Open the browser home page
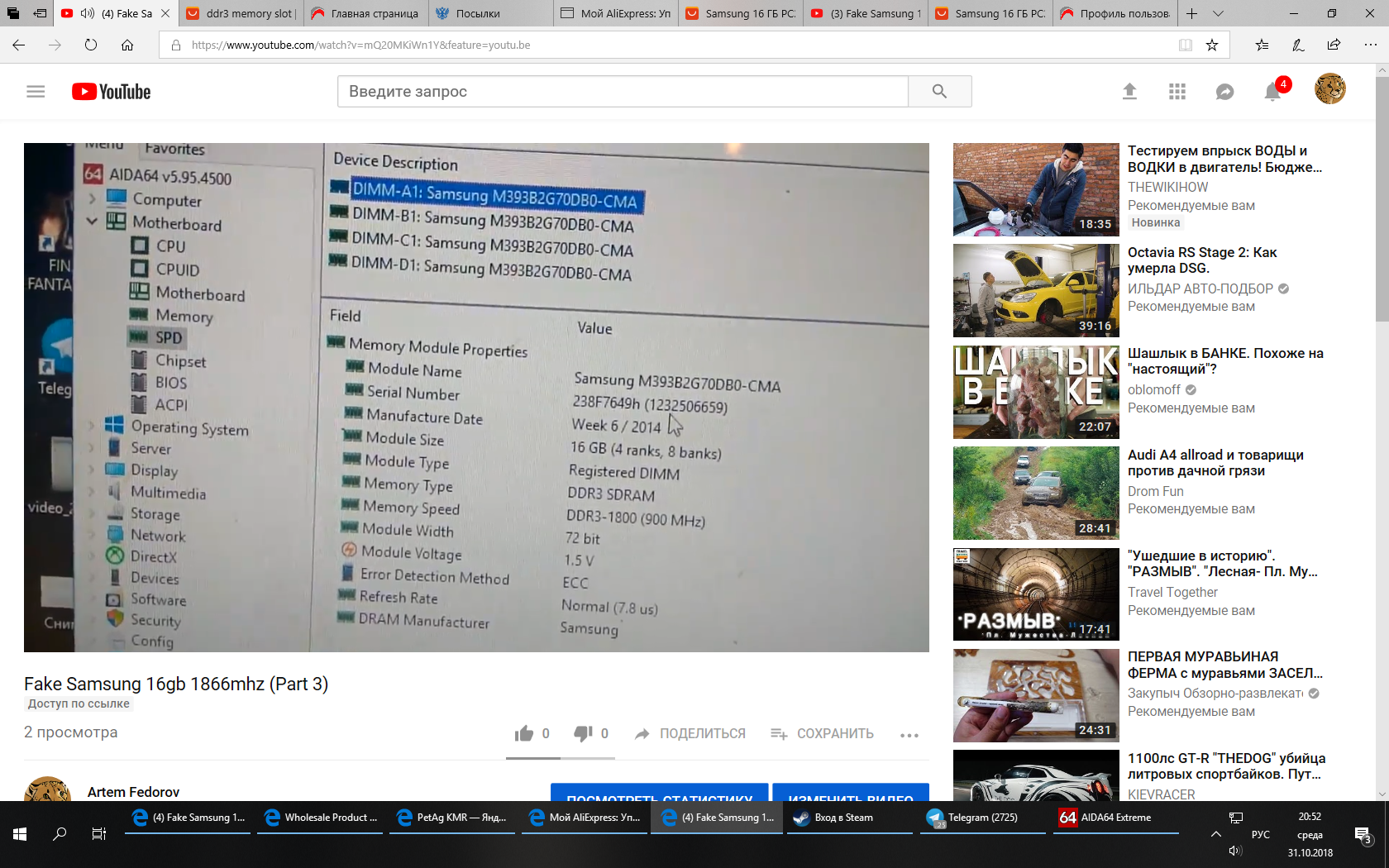 [127, 45]
